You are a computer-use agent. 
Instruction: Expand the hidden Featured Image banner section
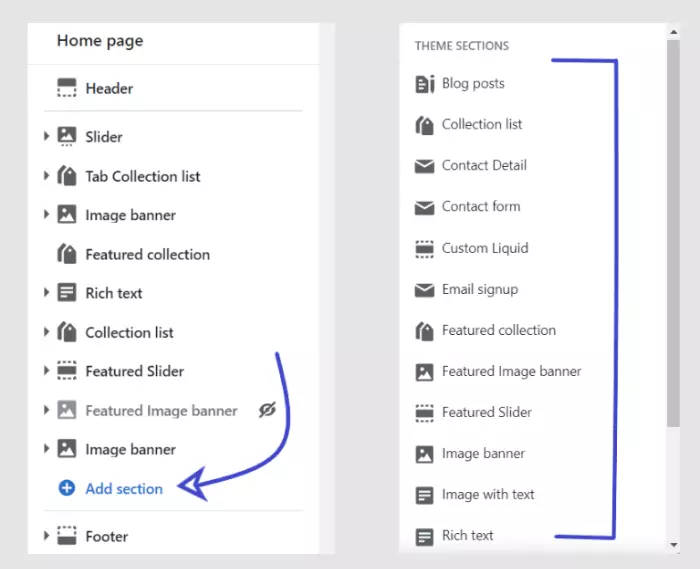point(46,410)
